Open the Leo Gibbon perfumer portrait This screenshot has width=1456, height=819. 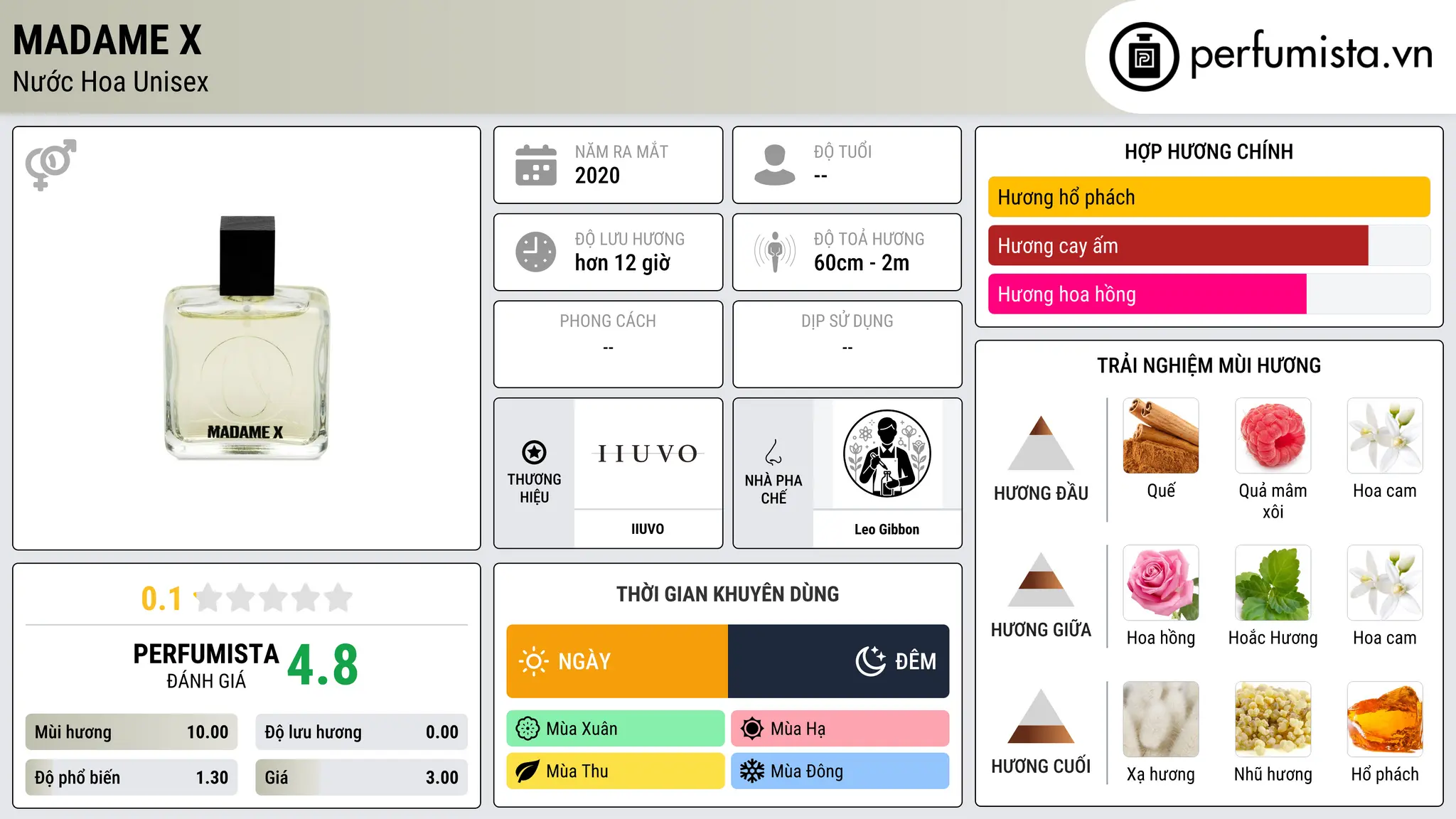887,454
